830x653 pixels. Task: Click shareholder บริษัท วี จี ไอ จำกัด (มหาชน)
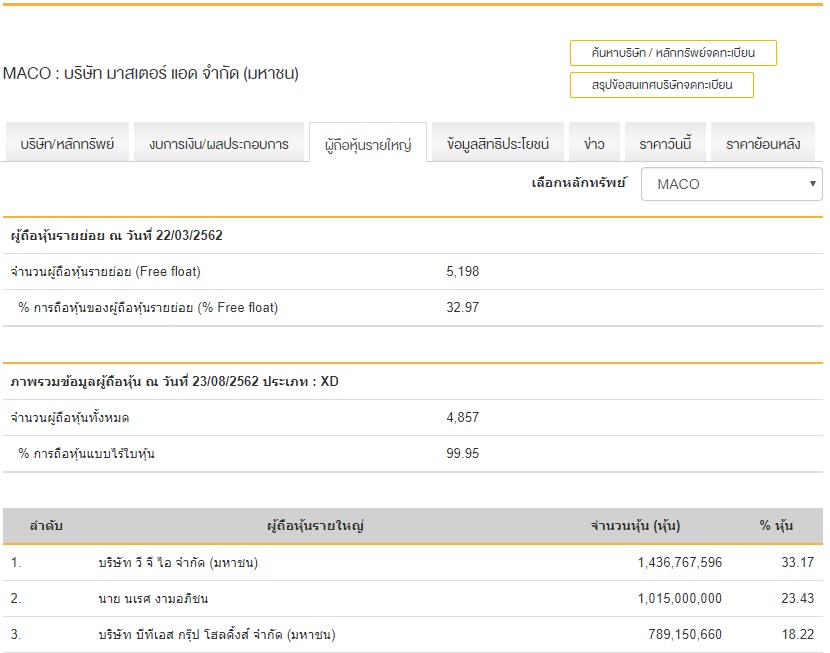click(178, 563)
